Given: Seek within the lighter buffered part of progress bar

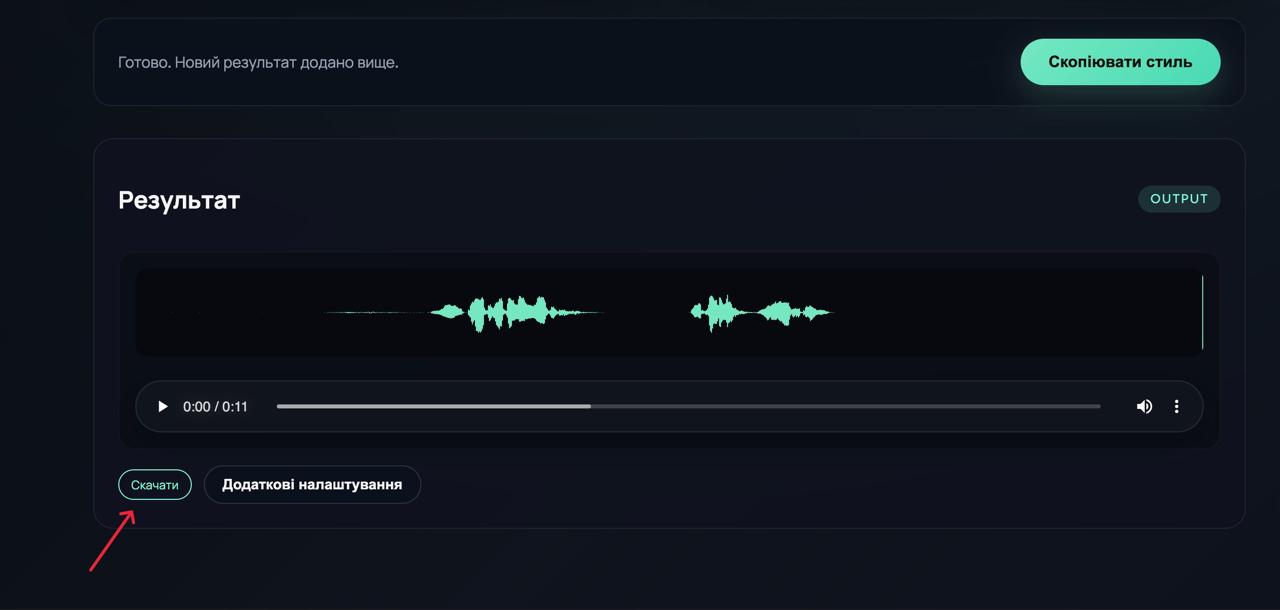Looking at the screenshot, I should point(430,407).
